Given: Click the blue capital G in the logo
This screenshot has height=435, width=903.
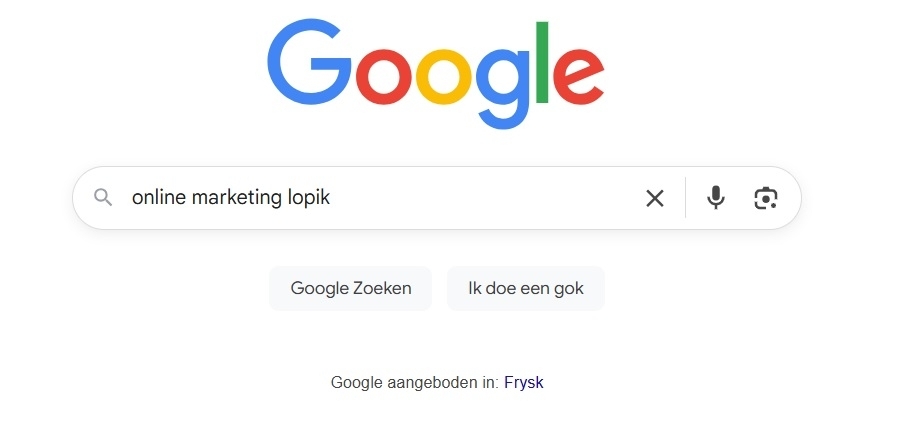Looking at the screenshot, I should pos(310,62).
